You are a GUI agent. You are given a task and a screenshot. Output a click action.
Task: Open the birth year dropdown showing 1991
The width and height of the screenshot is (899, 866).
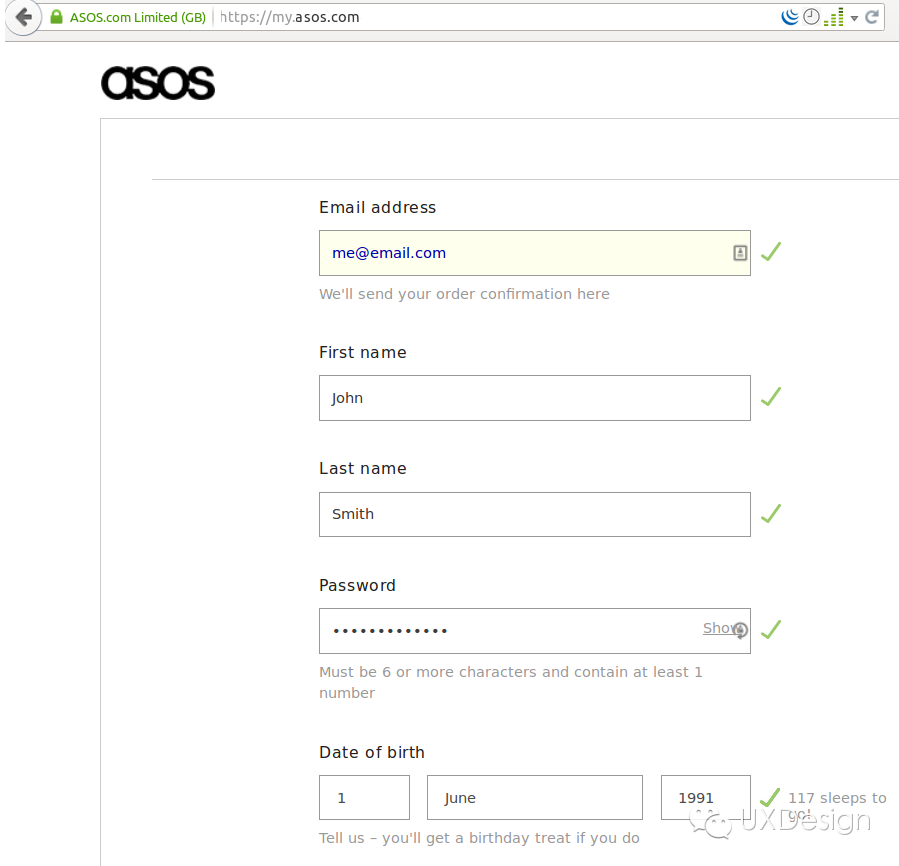coord(705,798)
